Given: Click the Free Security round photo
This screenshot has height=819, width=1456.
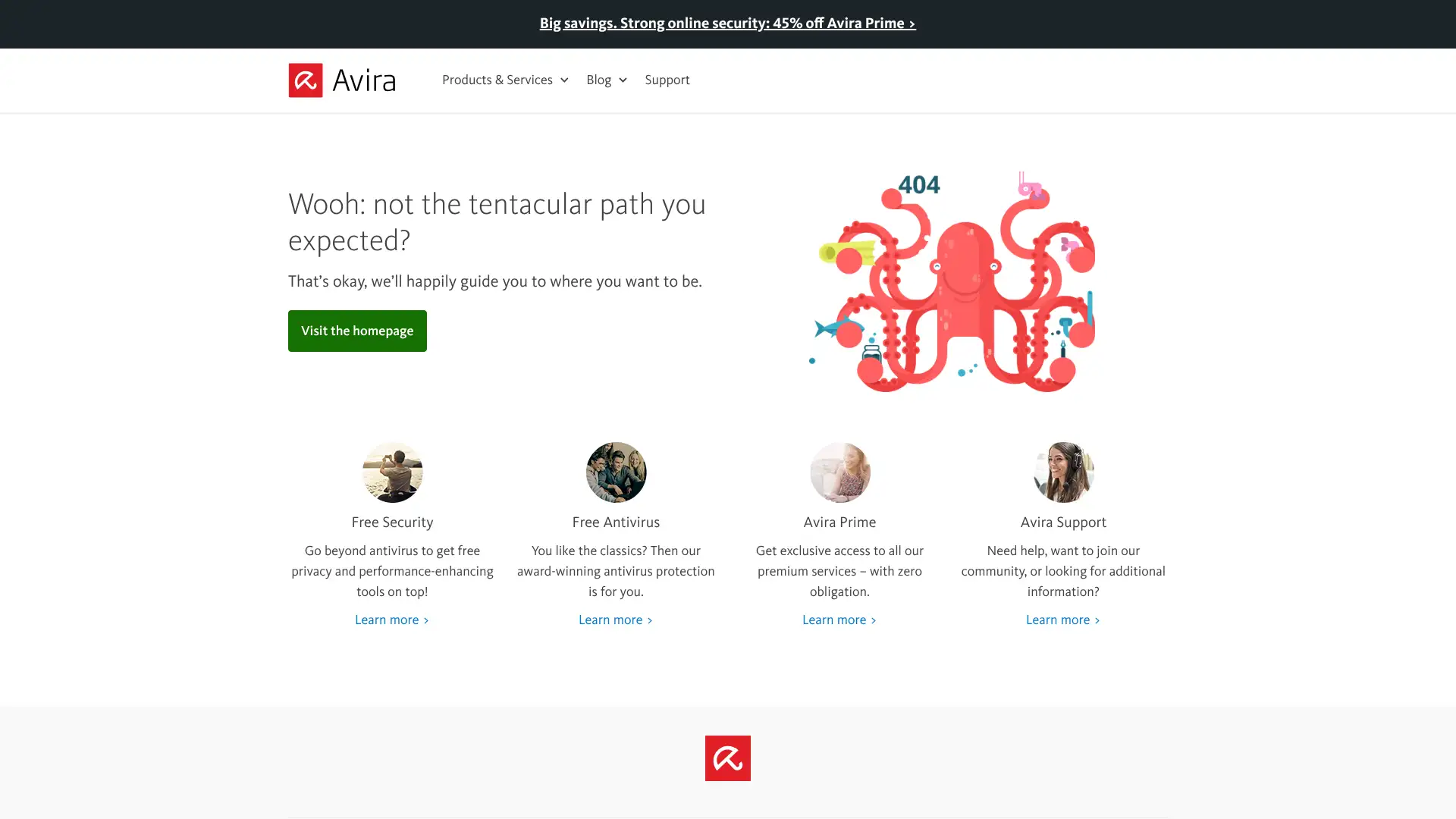Looking at the screenshot, I should click(392, 472).
